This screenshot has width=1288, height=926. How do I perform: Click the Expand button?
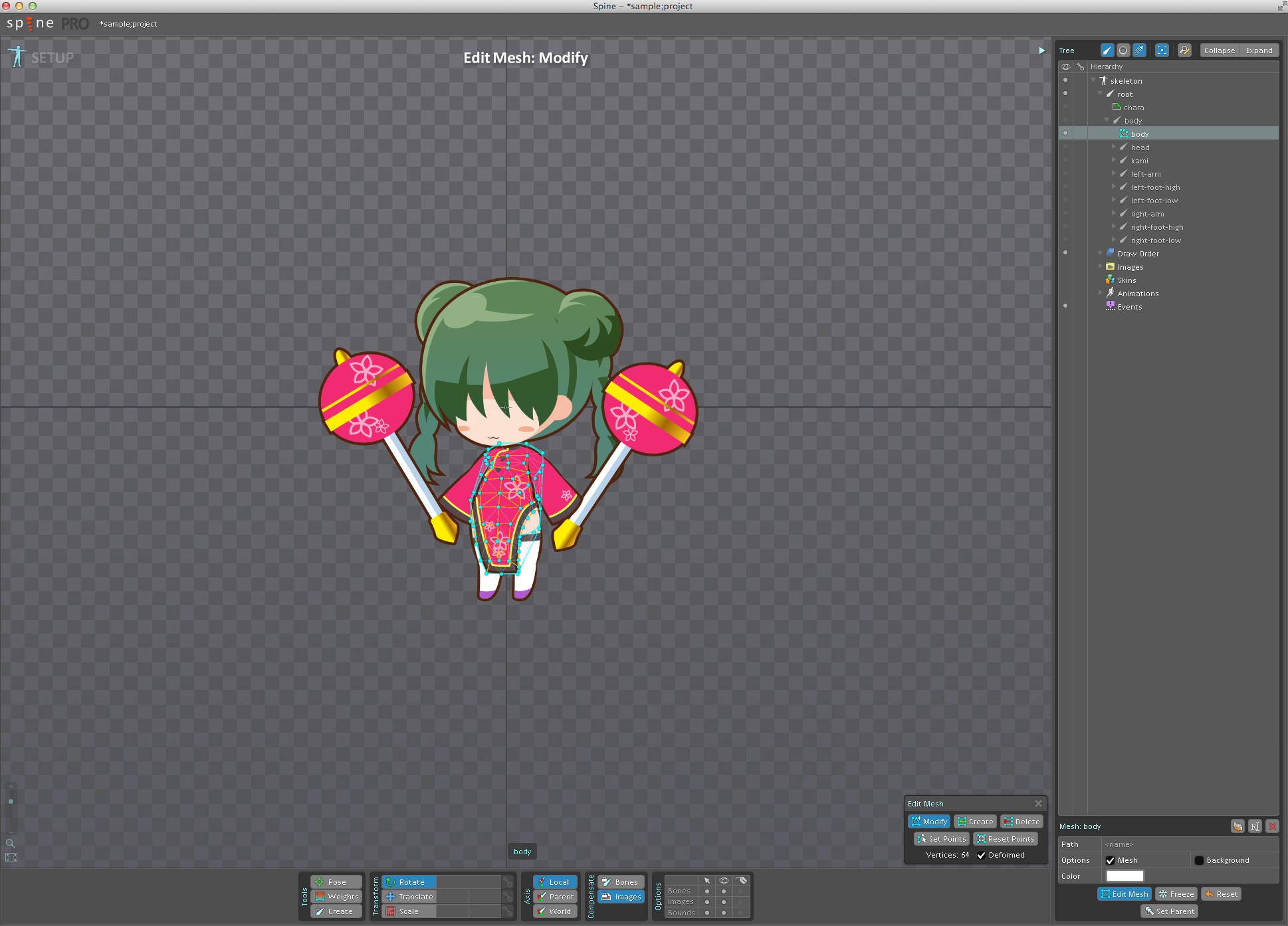(x=1259, y=50)
